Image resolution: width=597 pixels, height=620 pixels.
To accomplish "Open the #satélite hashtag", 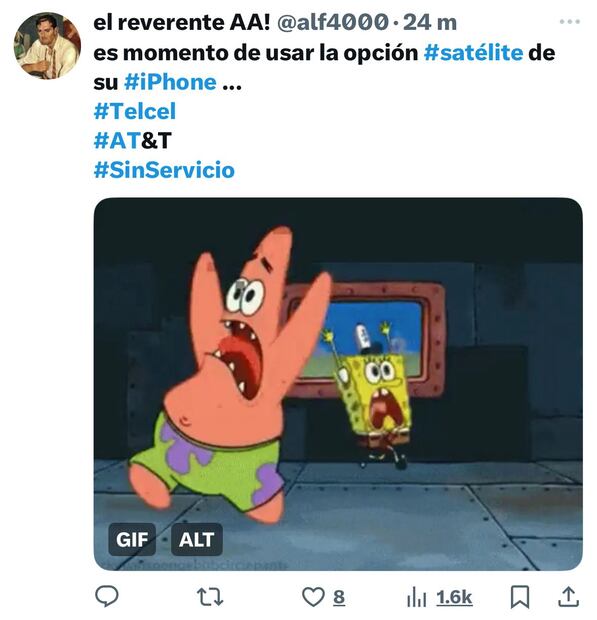I will click(473, 53).
